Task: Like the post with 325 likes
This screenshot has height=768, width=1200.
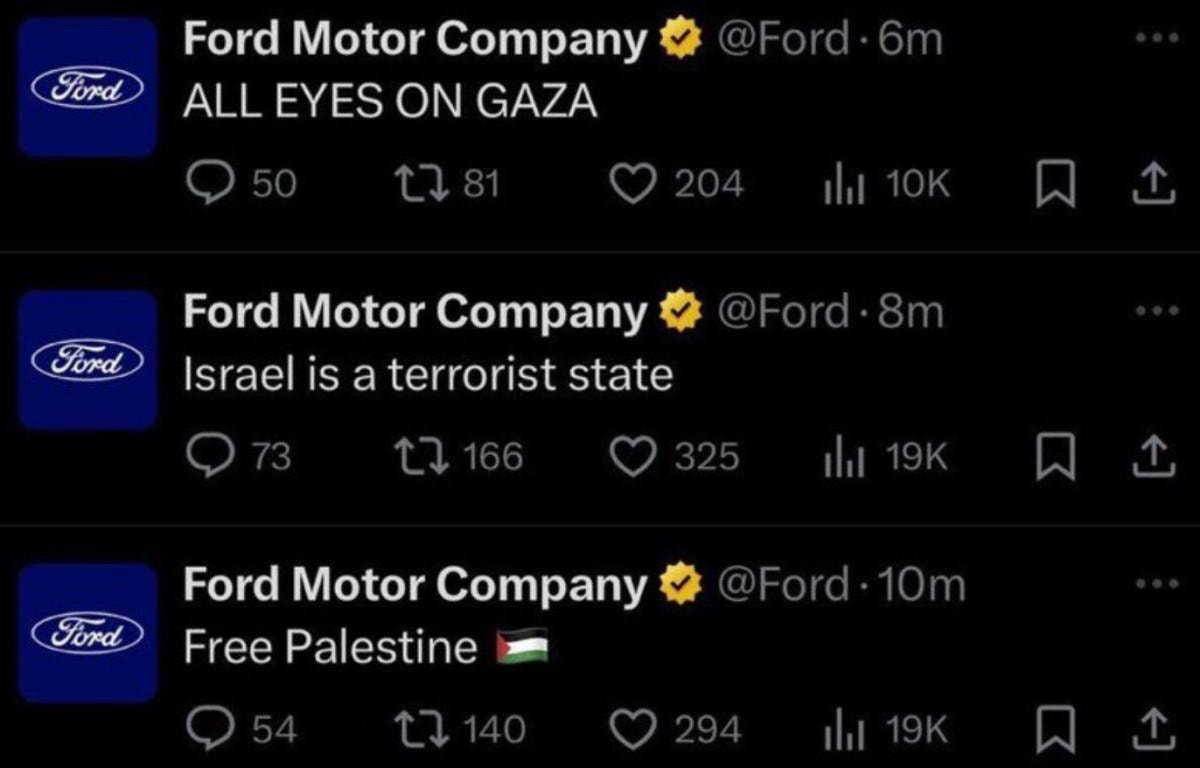Action: click(632, 457)
